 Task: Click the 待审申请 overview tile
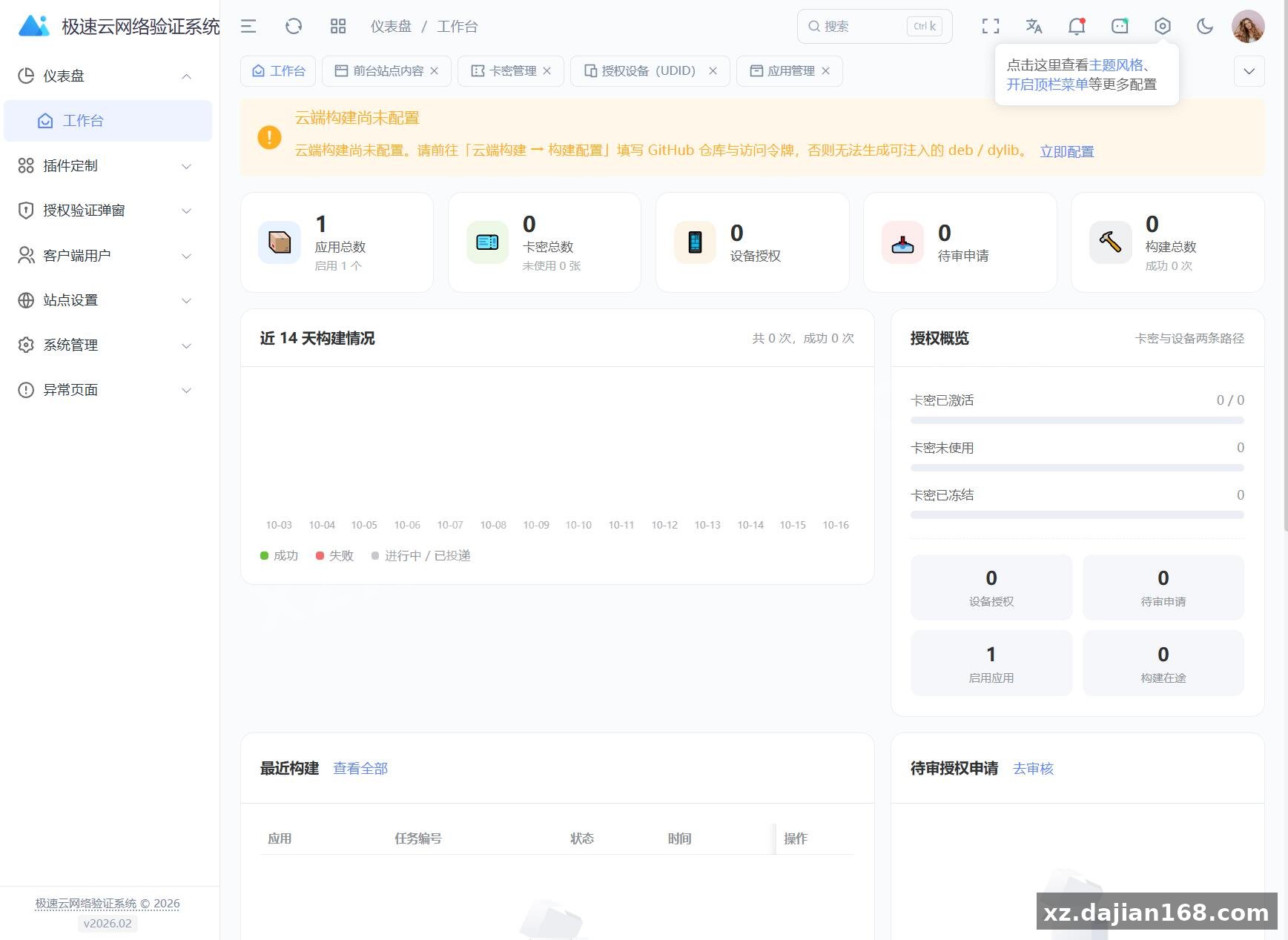point(1163,588)
